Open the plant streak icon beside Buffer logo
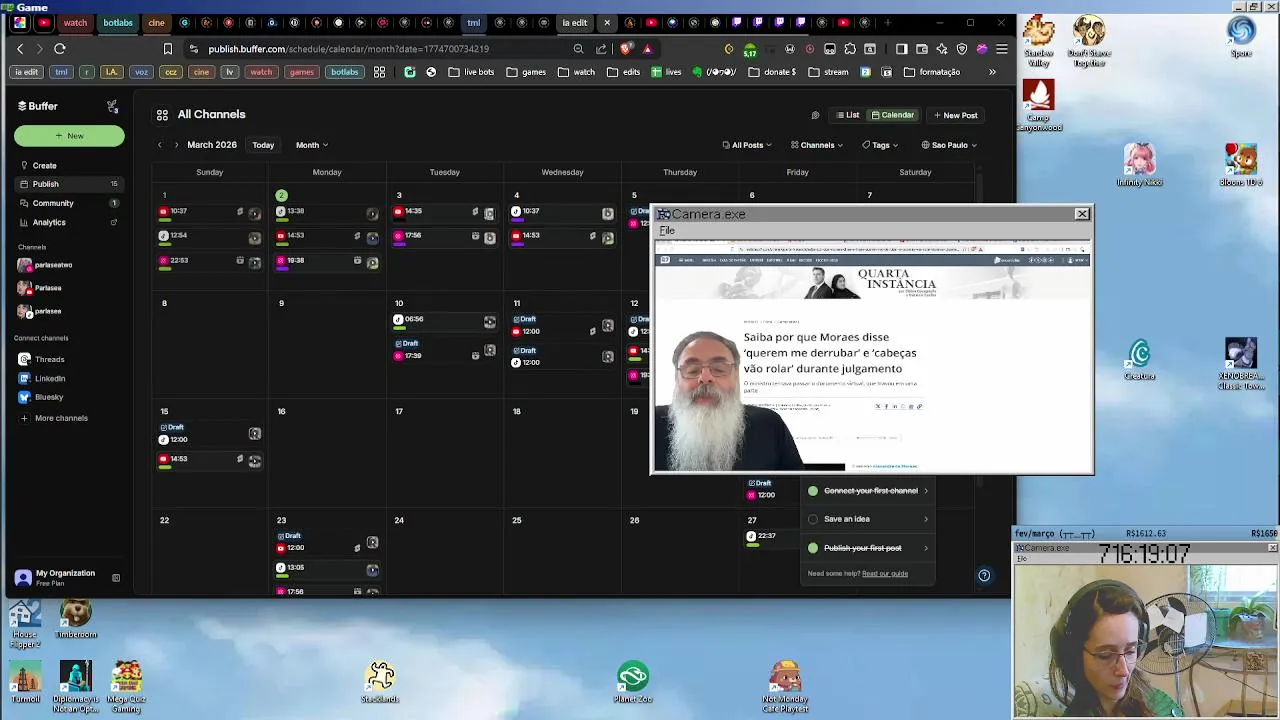The width and height of the screenshot is (1280, 720). [112, 106]
